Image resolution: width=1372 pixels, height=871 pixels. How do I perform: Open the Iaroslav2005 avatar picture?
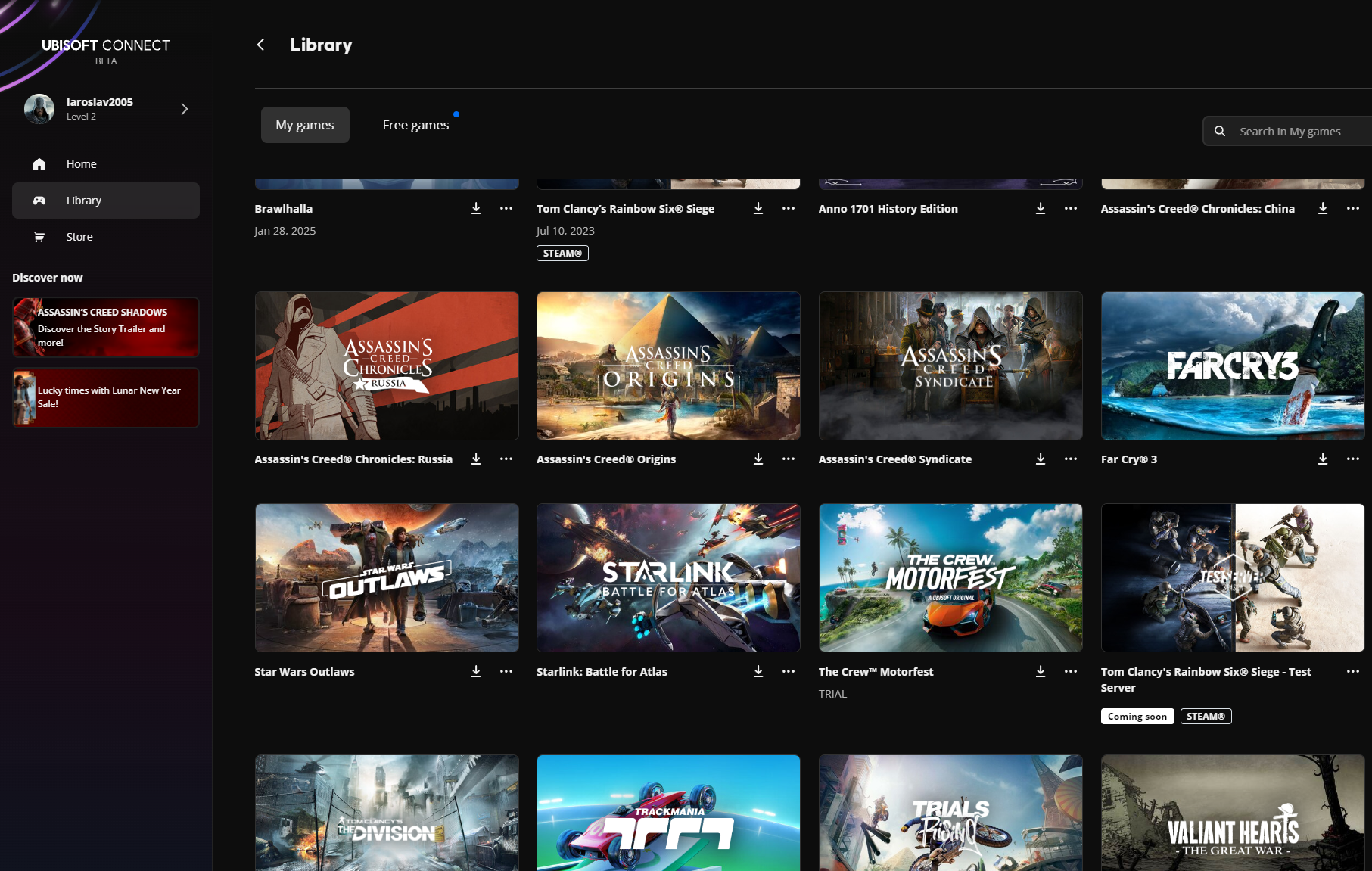39,109
